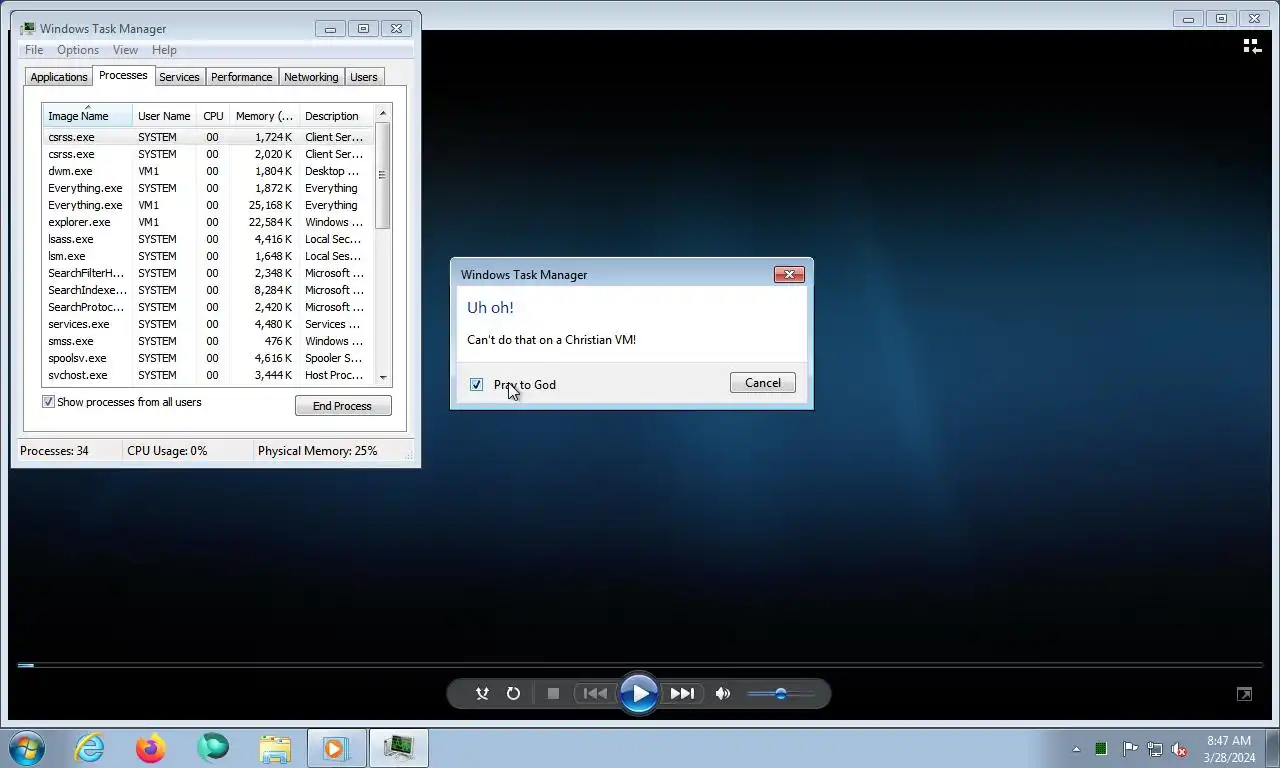Minimize the media player window

click(x=1188, y=18)
